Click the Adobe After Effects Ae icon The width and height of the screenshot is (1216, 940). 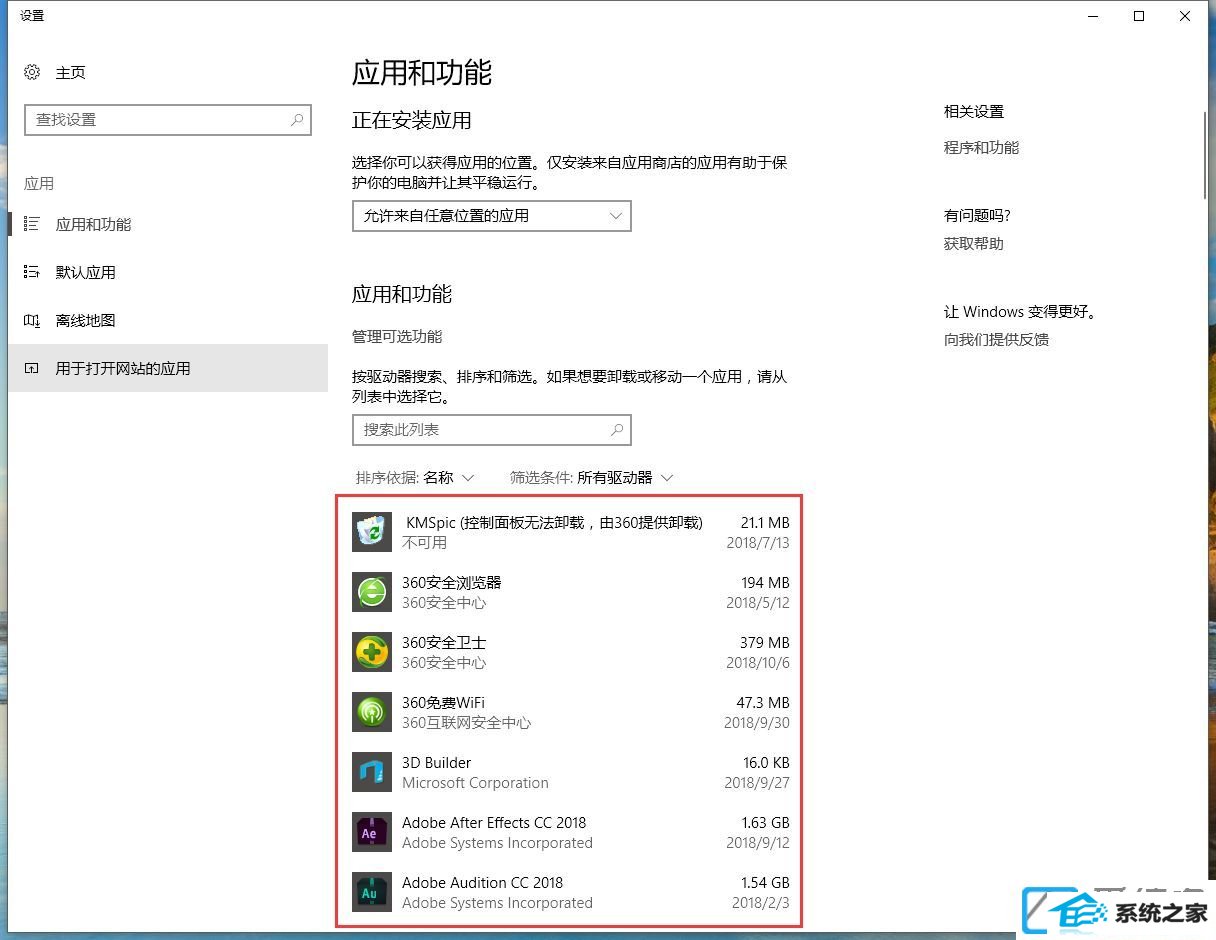372,832
